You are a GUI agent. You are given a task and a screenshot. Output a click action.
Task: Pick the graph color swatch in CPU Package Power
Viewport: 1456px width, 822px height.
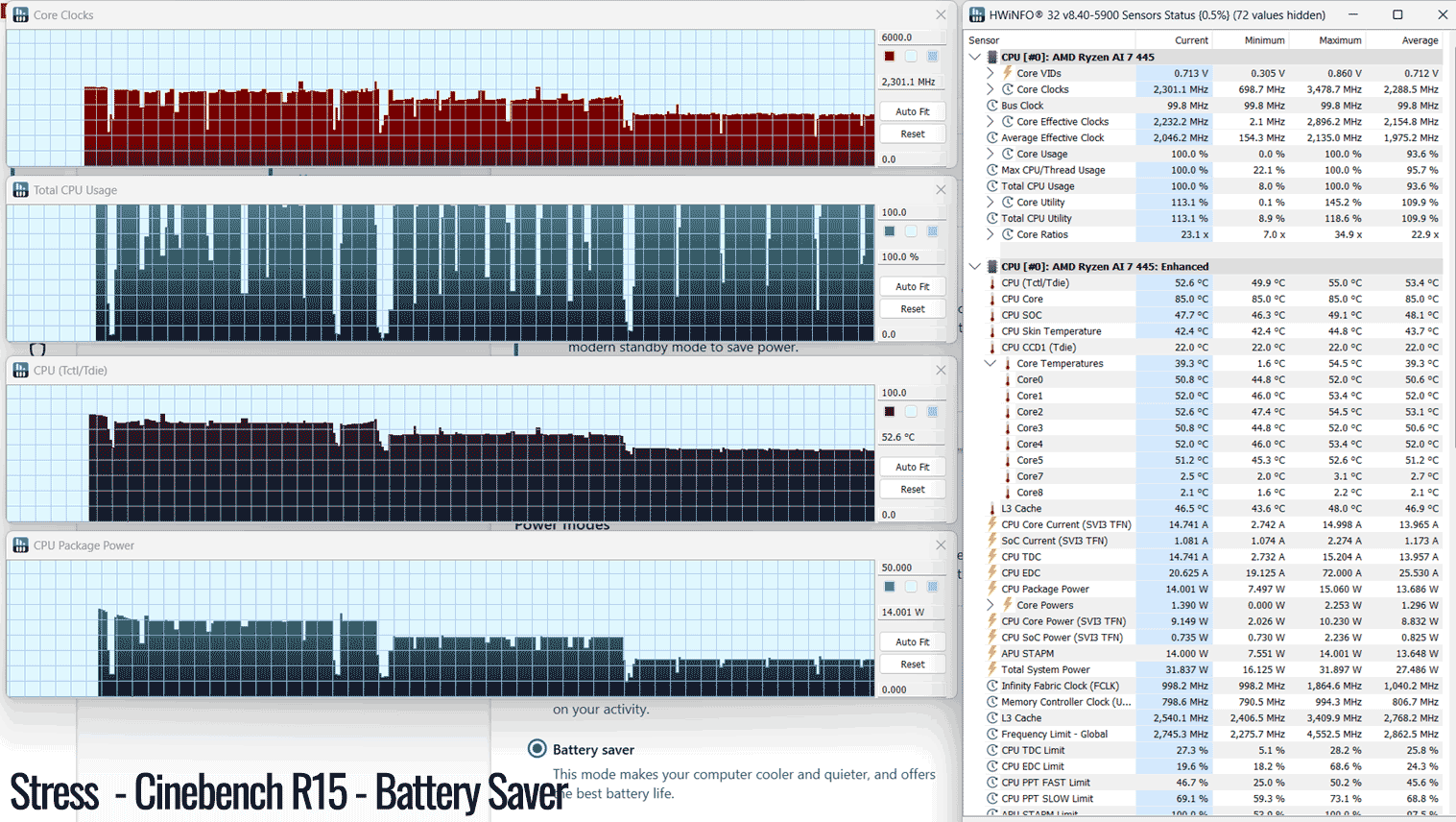tap(890, 587)
